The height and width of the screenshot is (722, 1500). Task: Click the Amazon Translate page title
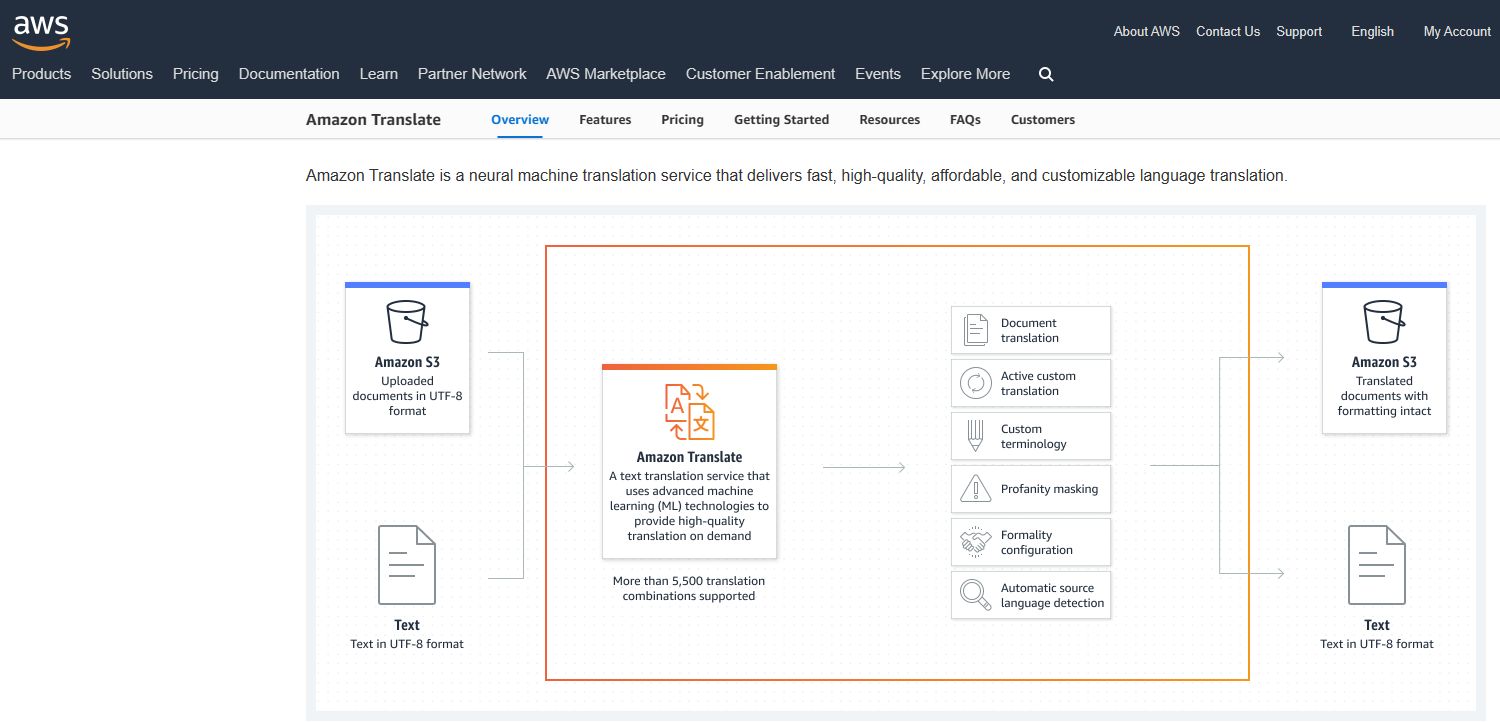pyautogui.click(x=373, y=119)
